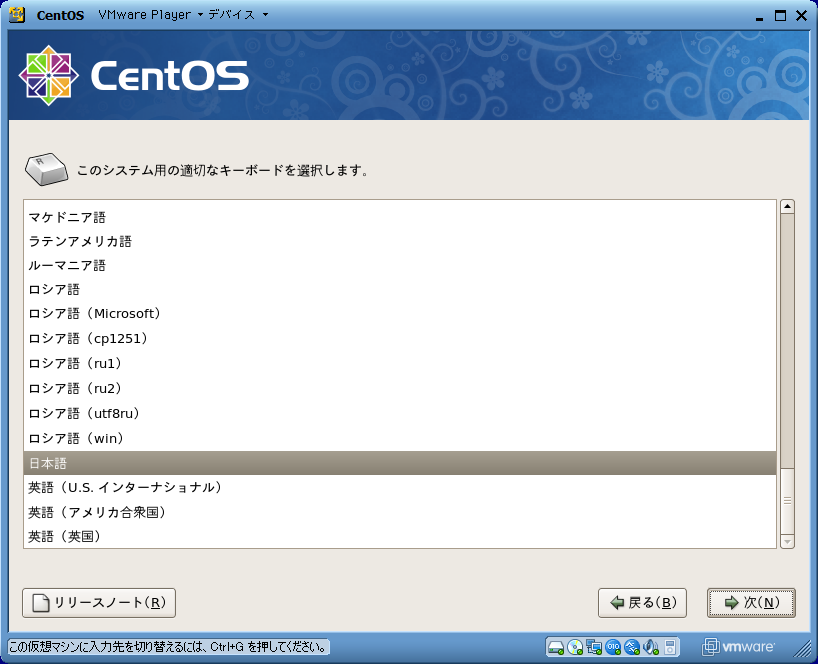The width and height of the screenshot is (818, 664).
Task: Click the keyboard icon beside the instruction text
Action: [x=47, y=169]
